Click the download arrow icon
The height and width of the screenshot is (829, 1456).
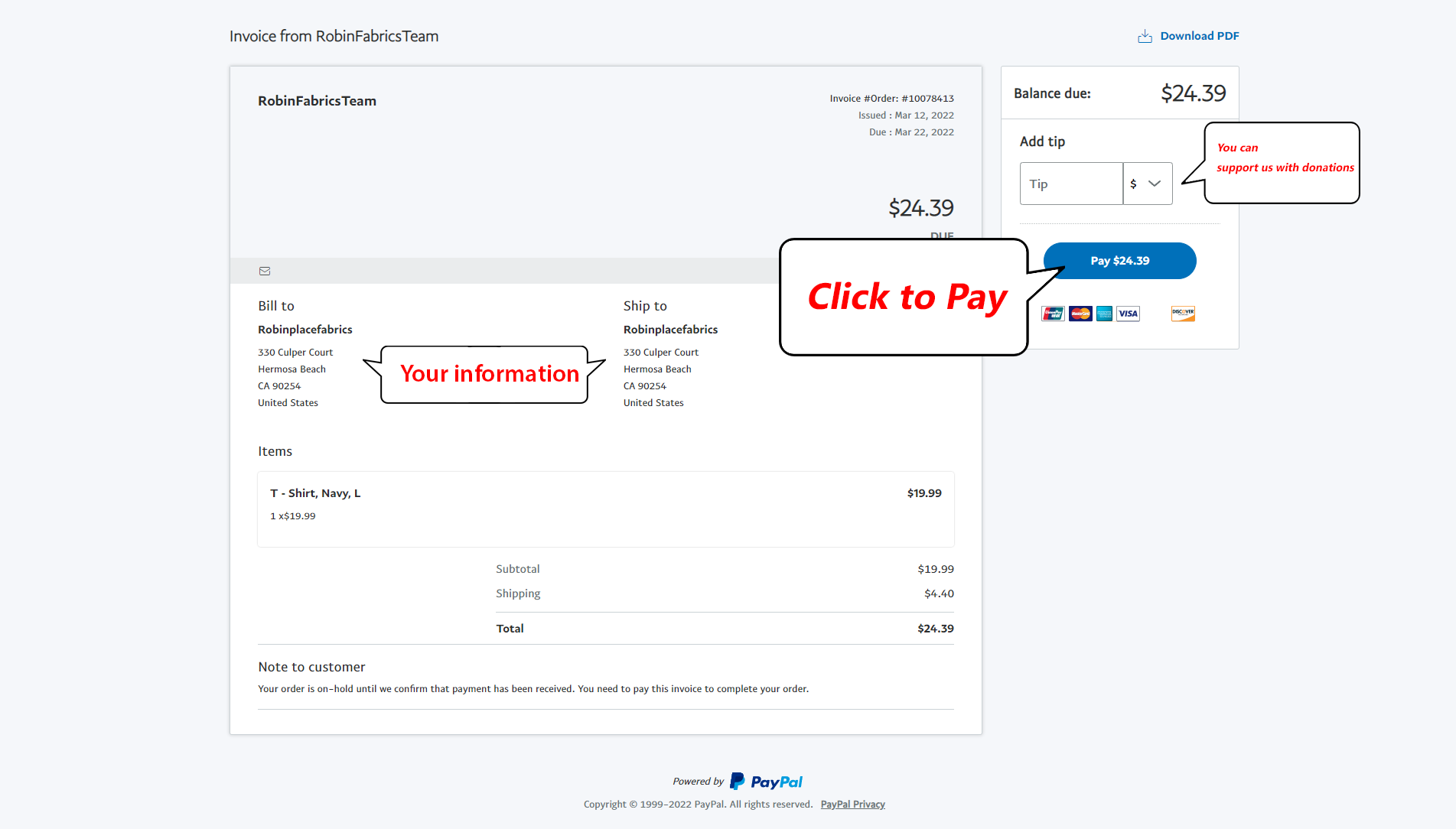click(1145, 36)
